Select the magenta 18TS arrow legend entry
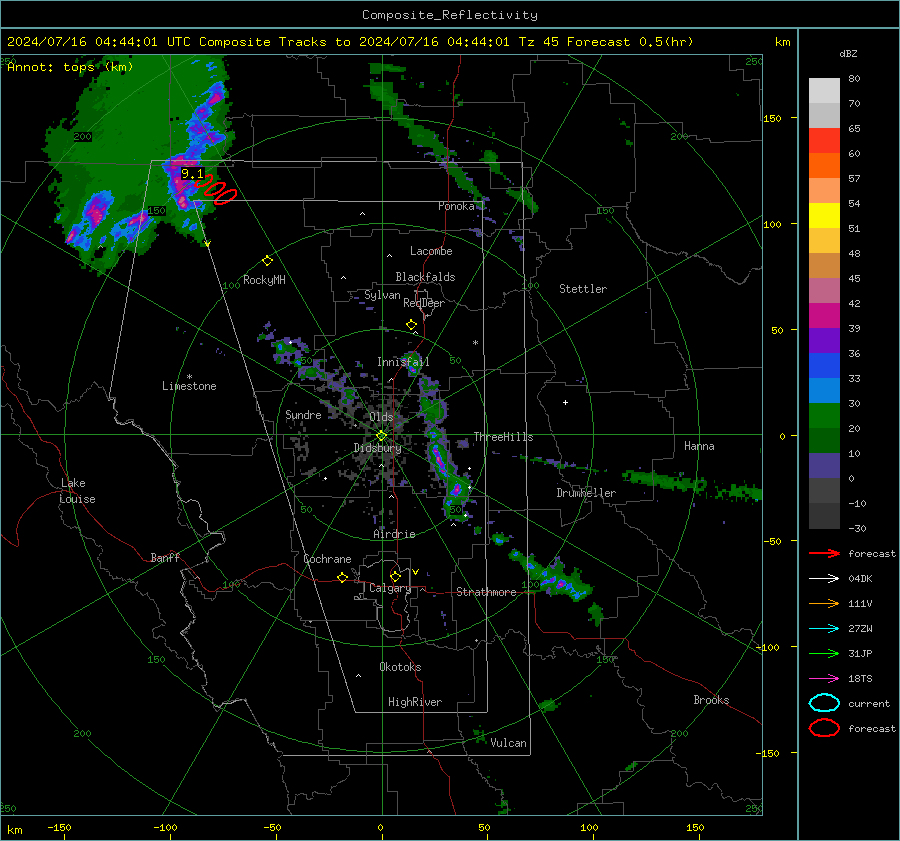Viewport: 900px width, 841px height. tap(824, 679)
